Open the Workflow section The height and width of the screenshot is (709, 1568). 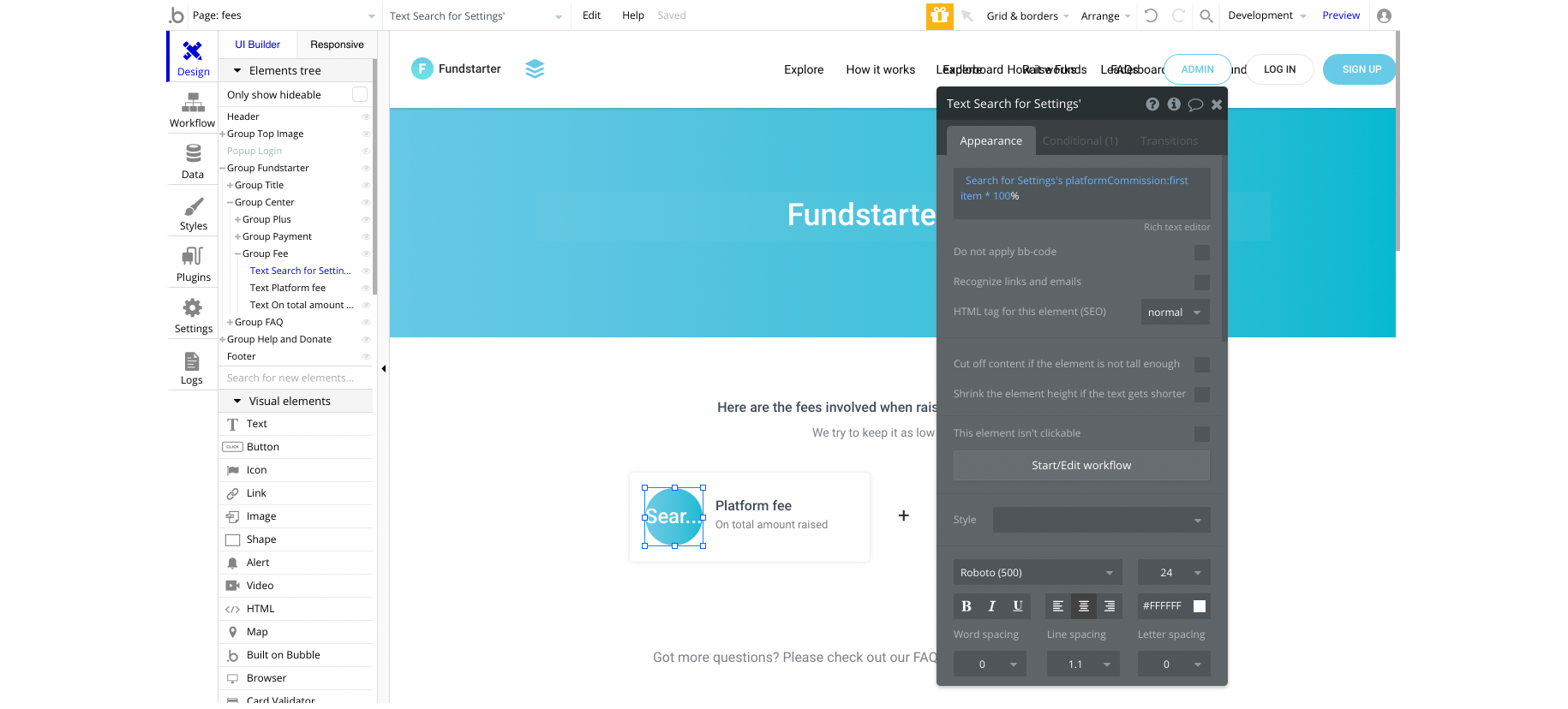coord(193,110)
